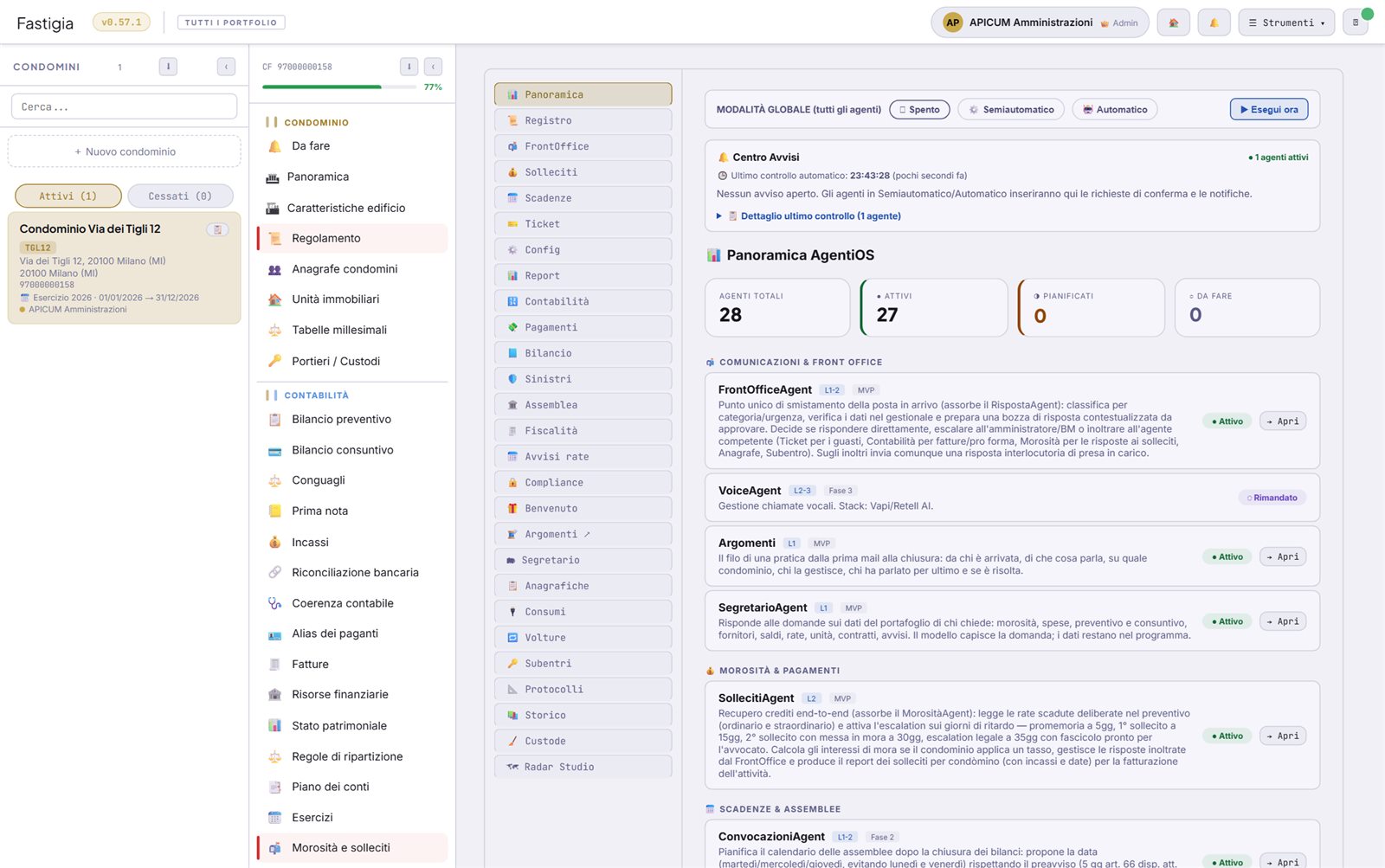This screenshot has height=868, width=1385.
Task: Click Apri for SegretarioAgent
Action: pos(1283,621)
